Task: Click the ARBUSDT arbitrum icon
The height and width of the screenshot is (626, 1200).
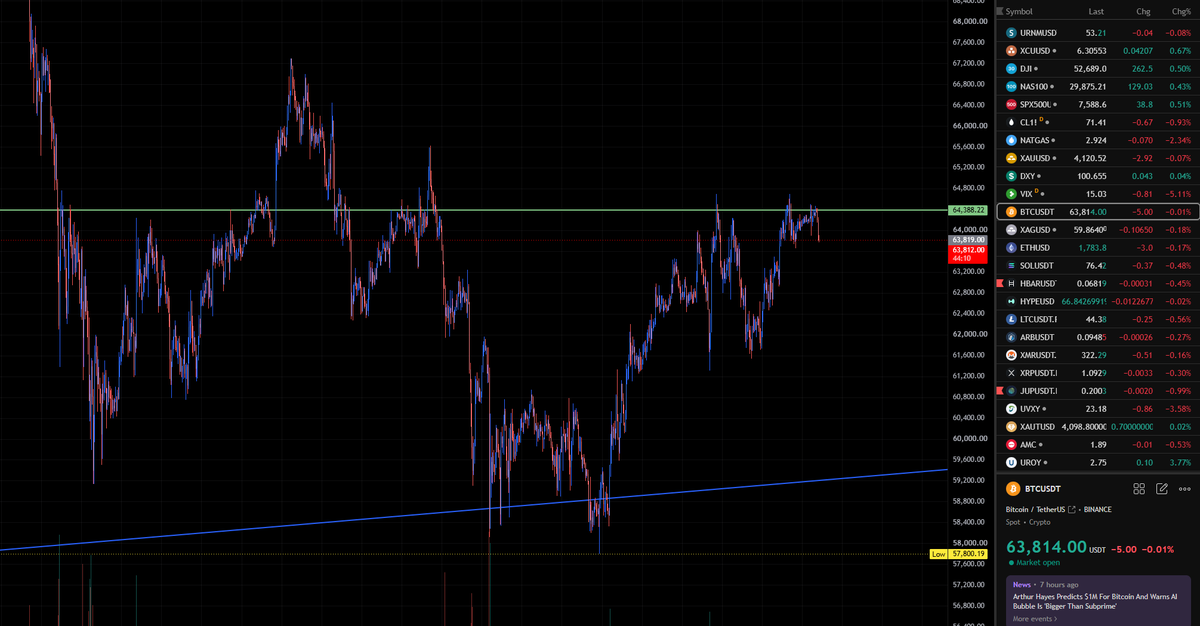Action: click(x=1011, y=338)
